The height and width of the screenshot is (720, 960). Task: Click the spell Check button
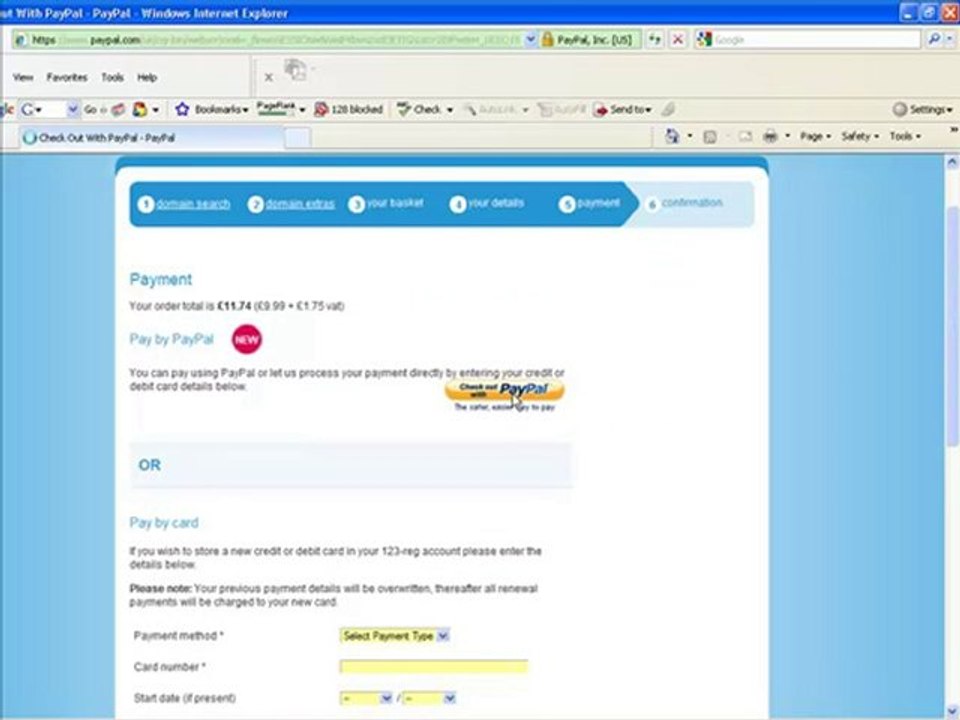[x=419, y=110]
